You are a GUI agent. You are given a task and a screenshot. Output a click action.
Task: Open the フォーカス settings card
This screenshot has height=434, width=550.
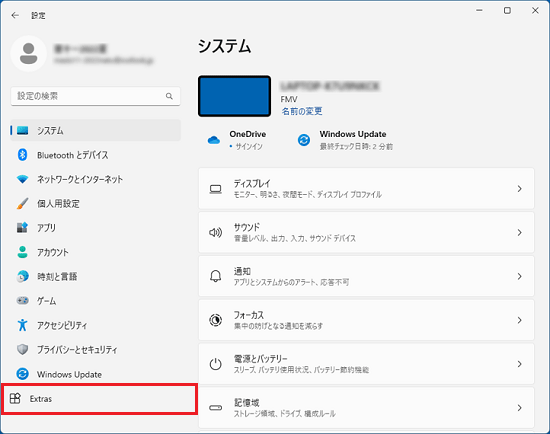pos(366,320)
